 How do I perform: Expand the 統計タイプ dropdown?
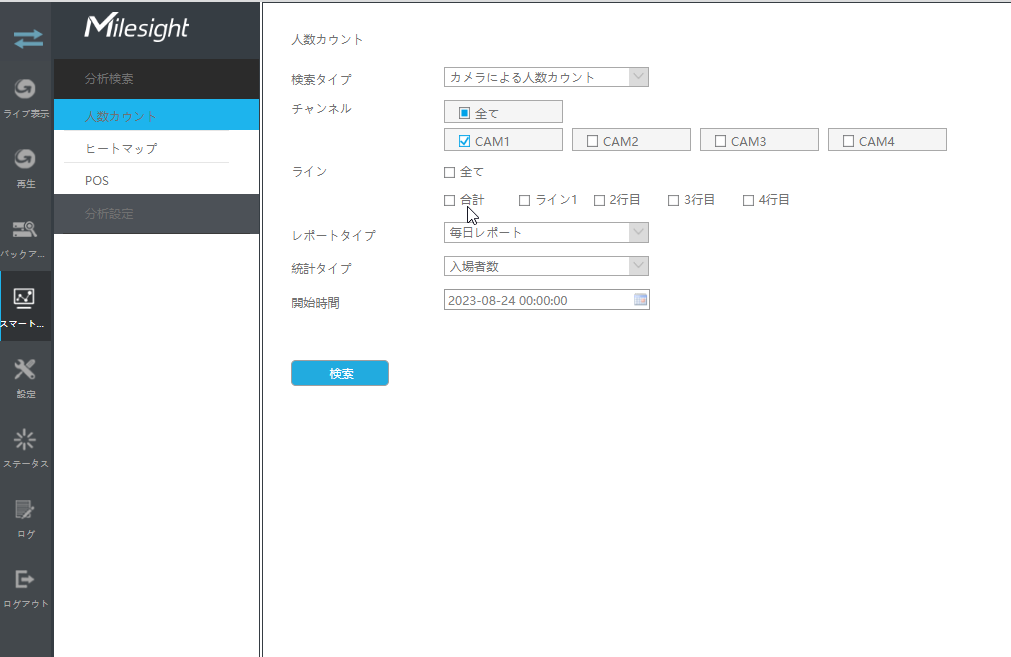[x=638, y=266]
